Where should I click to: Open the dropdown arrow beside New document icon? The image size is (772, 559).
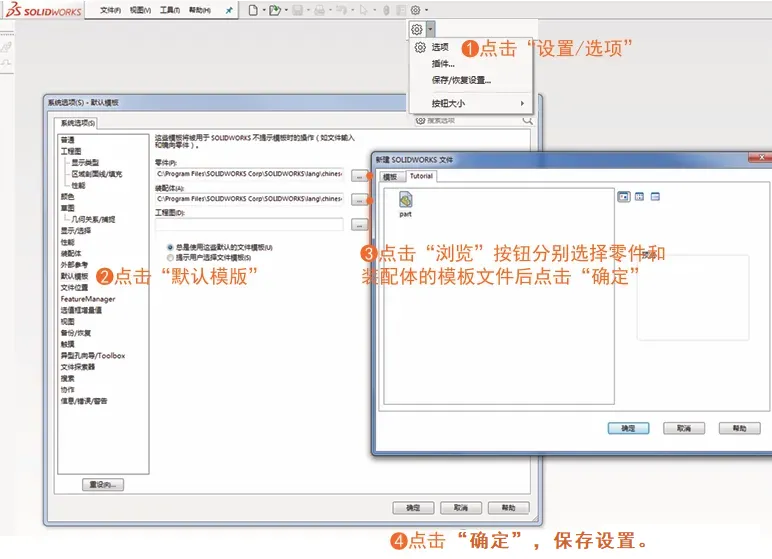tap(263, 10)
